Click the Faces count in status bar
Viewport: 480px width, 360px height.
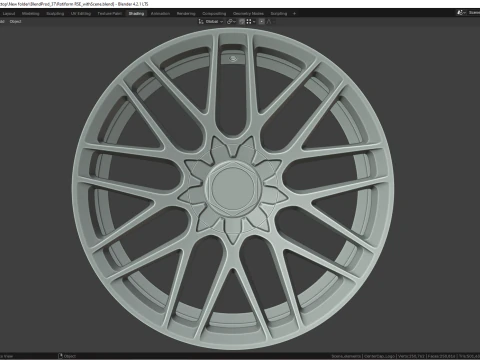(442, 356)
